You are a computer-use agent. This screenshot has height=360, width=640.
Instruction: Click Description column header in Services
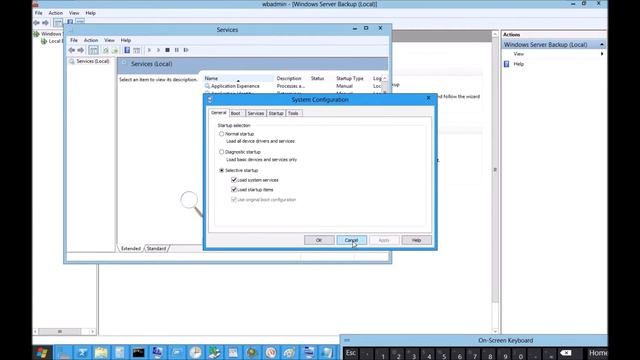coord(289,78)
